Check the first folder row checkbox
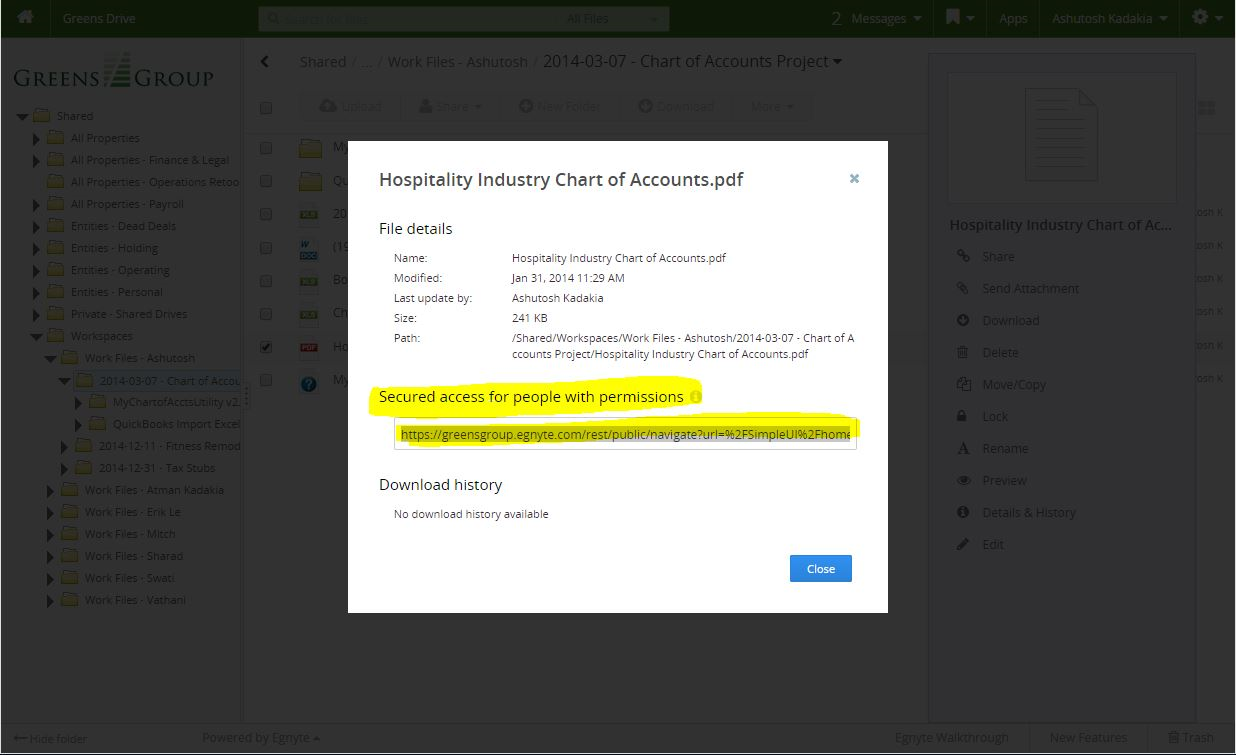 tap(266, 148)
